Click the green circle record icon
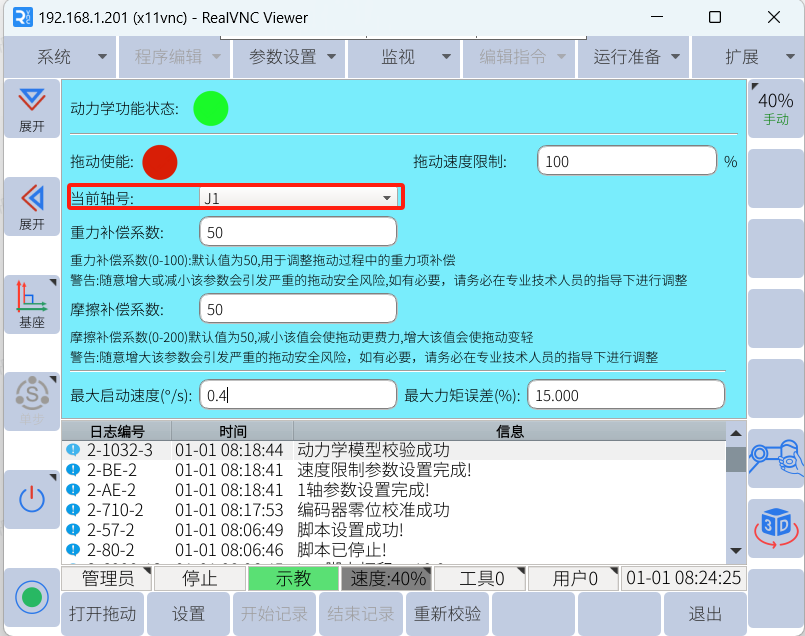 pos(32,597)
